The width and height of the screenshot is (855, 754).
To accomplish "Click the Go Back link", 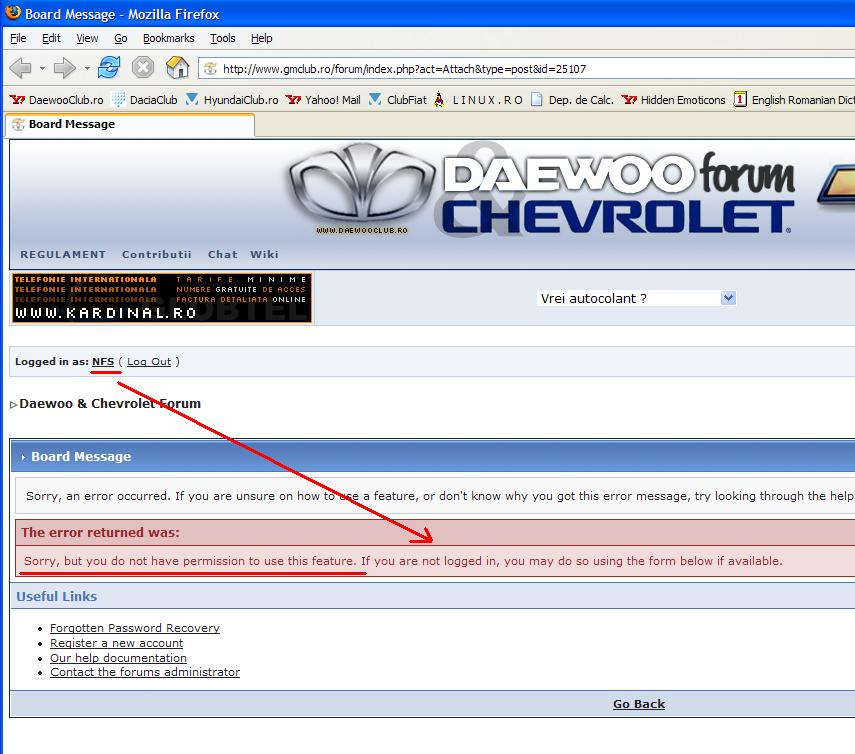I will point(639,704).
